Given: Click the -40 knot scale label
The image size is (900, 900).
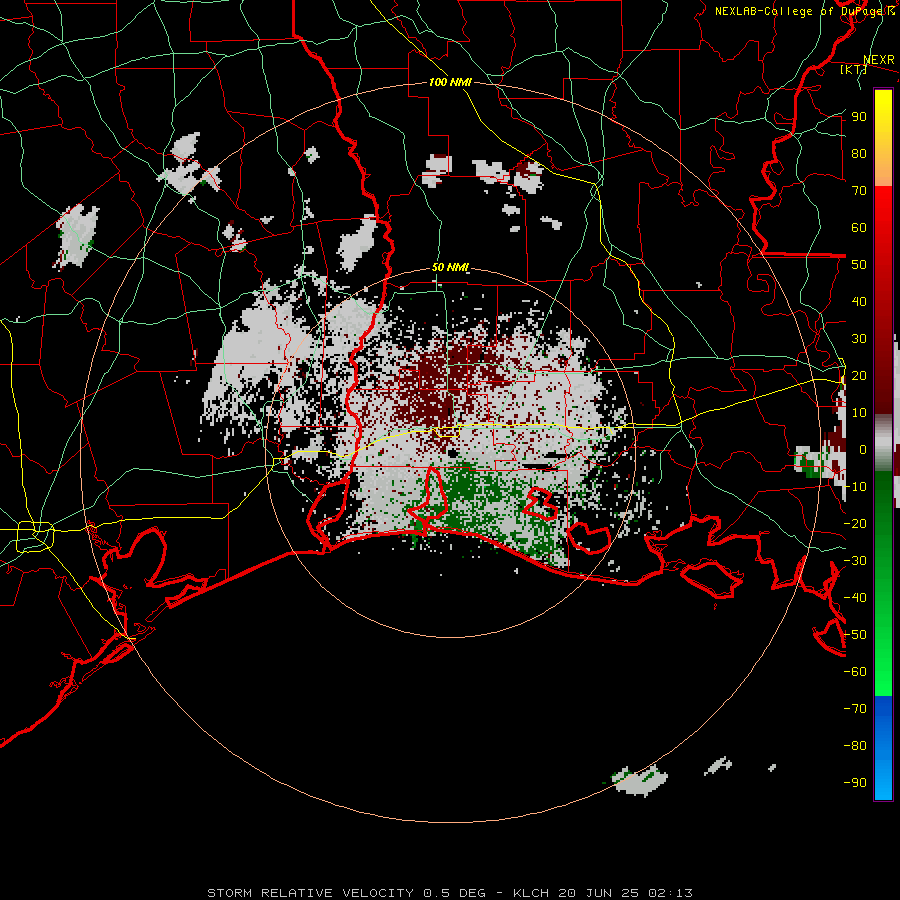Looking at the screenshot, I should point(855,598).
